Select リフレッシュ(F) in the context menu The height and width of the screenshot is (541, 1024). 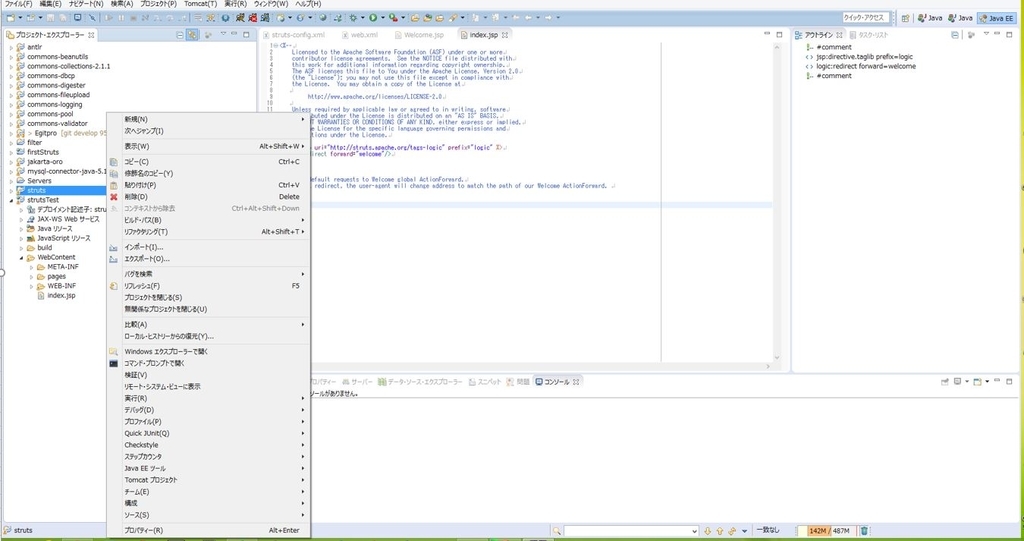coord(208,286)
